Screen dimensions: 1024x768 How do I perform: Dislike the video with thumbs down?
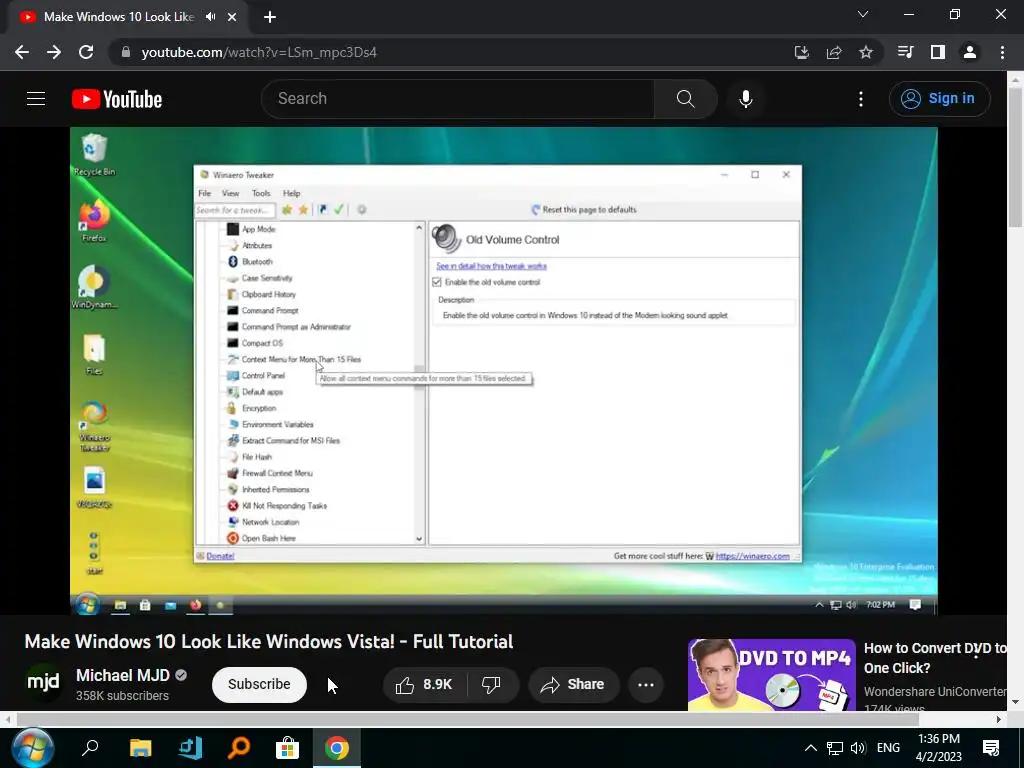tap(492, 684)
